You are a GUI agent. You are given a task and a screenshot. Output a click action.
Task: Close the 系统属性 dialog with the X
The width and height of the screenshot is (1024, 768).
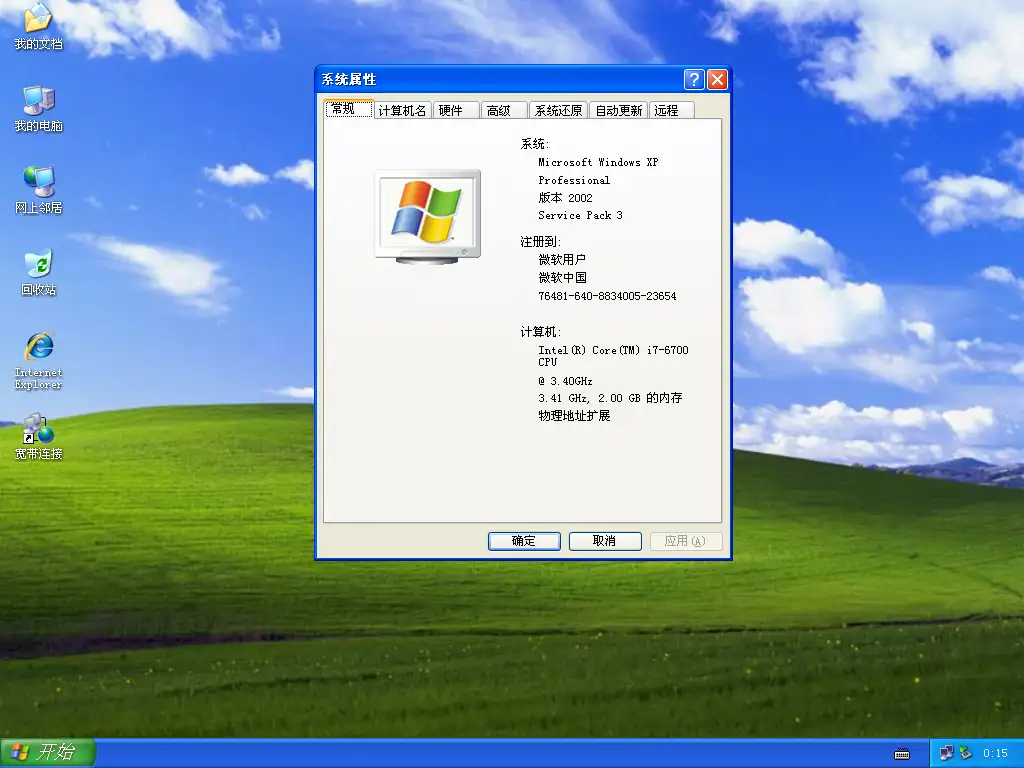tap(717, 80)
